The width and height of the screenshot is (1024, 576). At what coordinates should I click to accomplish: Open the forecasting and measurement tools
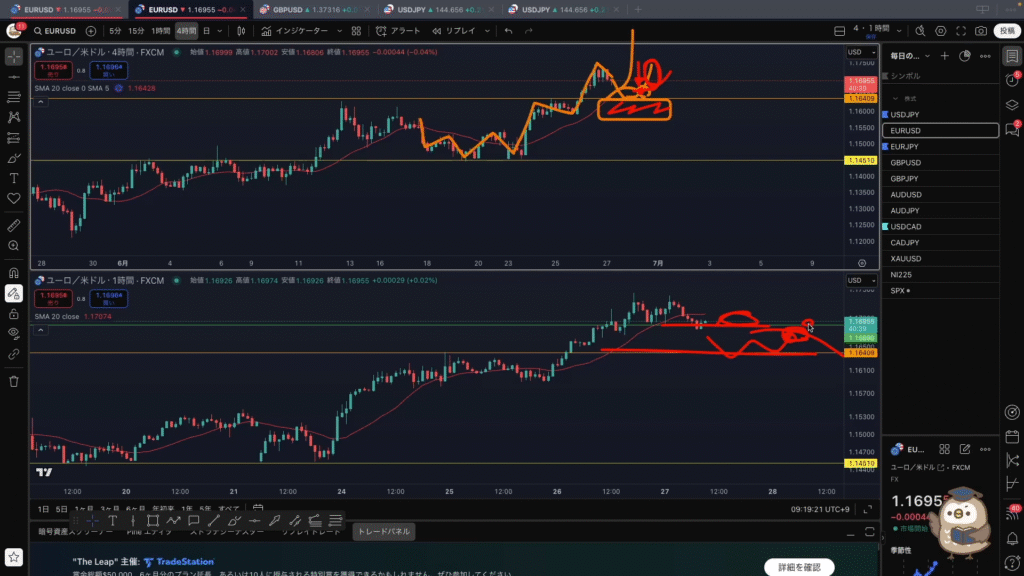(14, 138)
